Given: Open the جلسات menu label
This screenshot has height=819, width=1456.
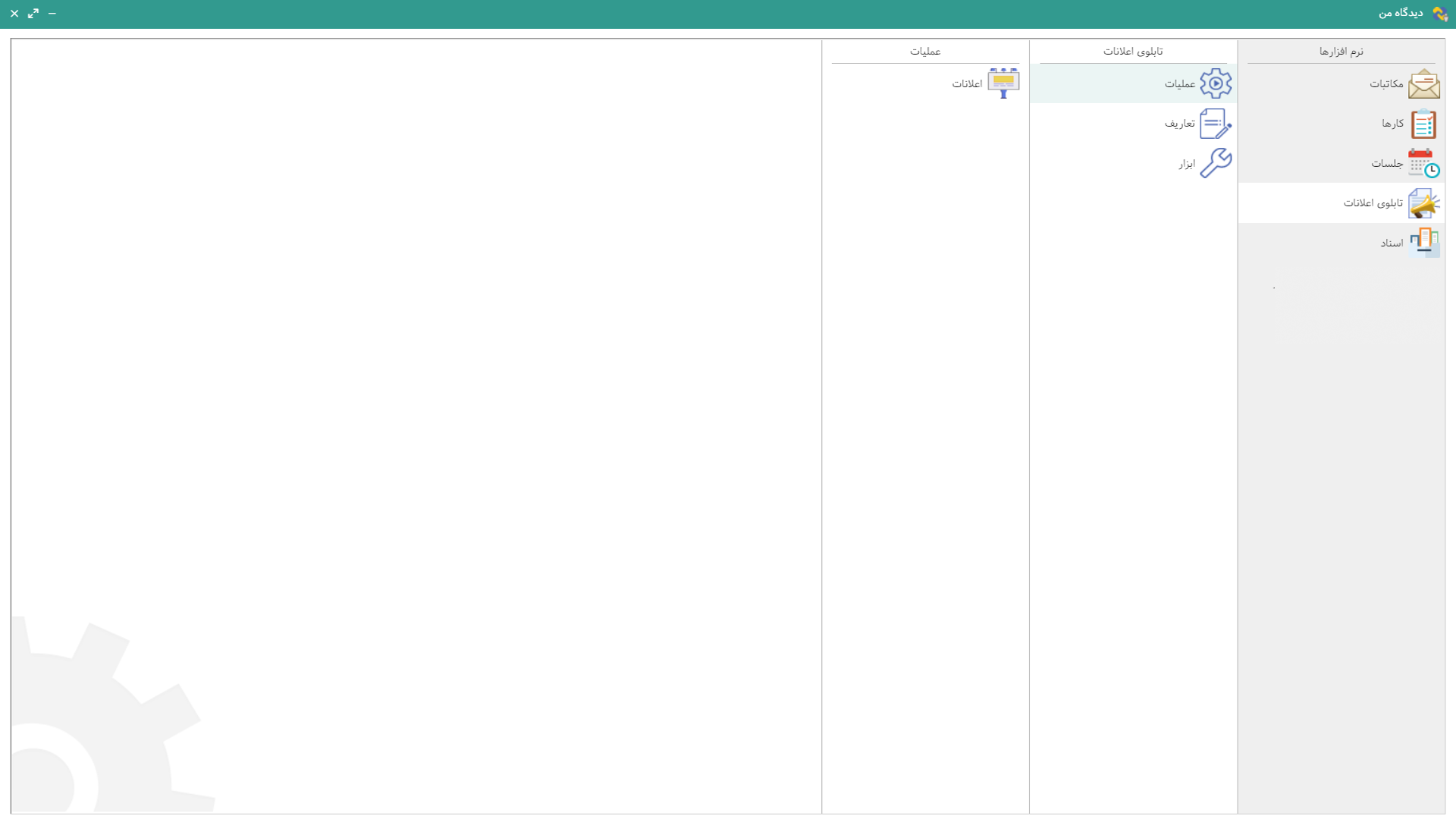Looking at the screenshot, I should pyautogui.click(x=1386, y=164).
